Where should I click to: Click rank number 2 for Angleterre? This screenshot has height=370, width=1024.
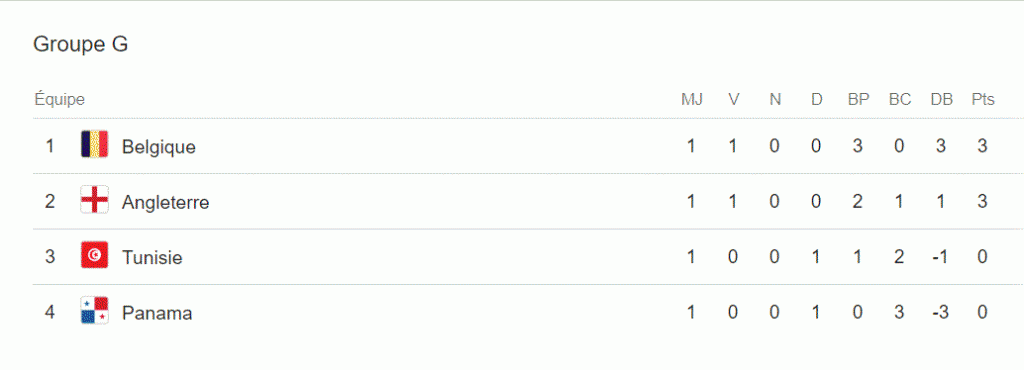click(x=50, y=202)
